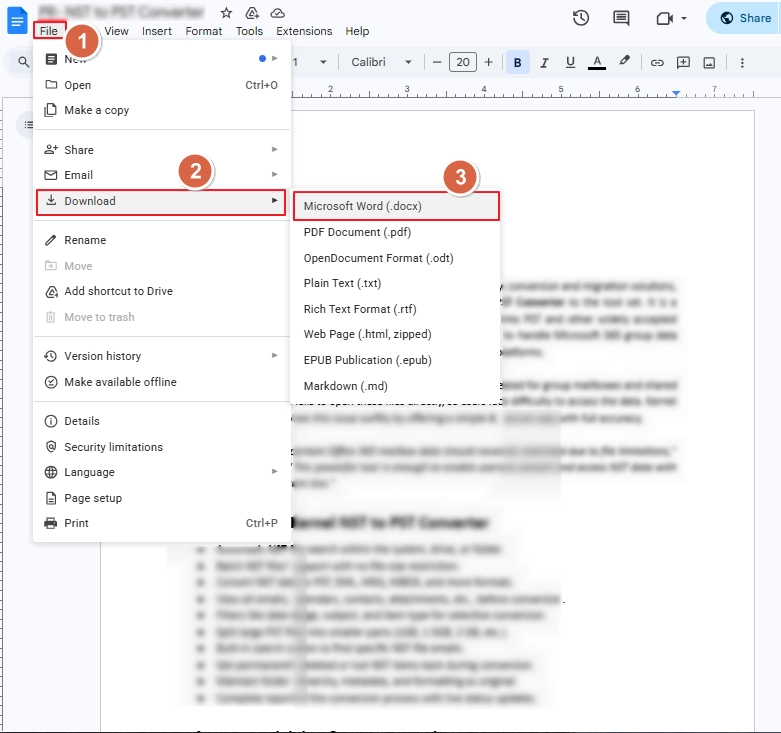Image resolution: width=781 pixels, height=733 pixels.
Task: Download as Web Page (.html, zipped)
Action: point(396,334)
